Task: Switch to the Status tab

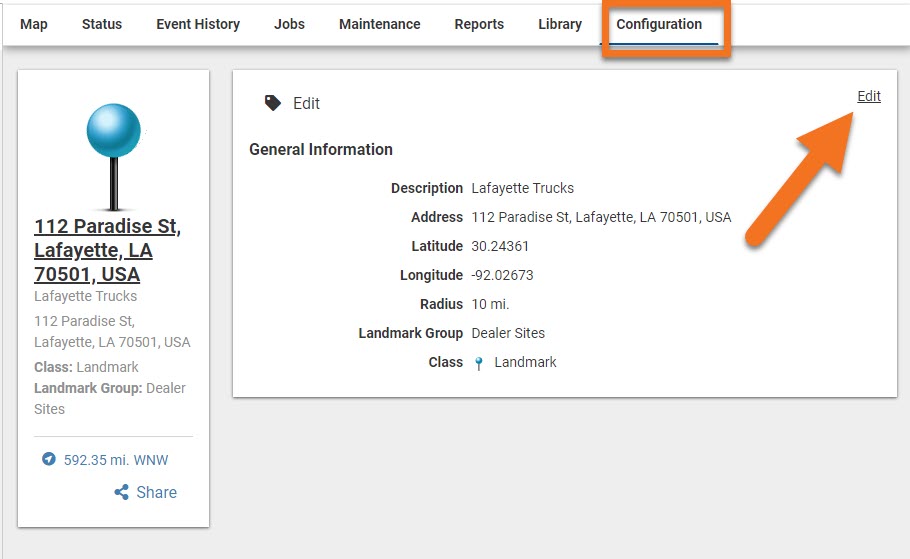Action: pyautogui.click(x=102, y=24)
